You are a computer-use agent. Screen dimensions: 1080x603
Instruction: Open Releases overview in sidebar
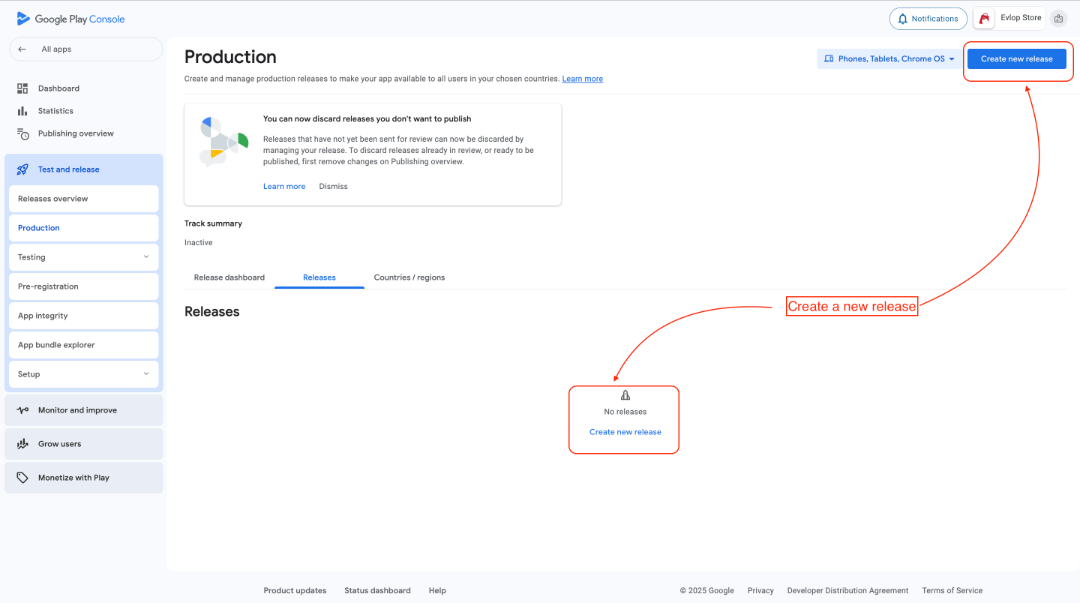(x=83, y=198)
